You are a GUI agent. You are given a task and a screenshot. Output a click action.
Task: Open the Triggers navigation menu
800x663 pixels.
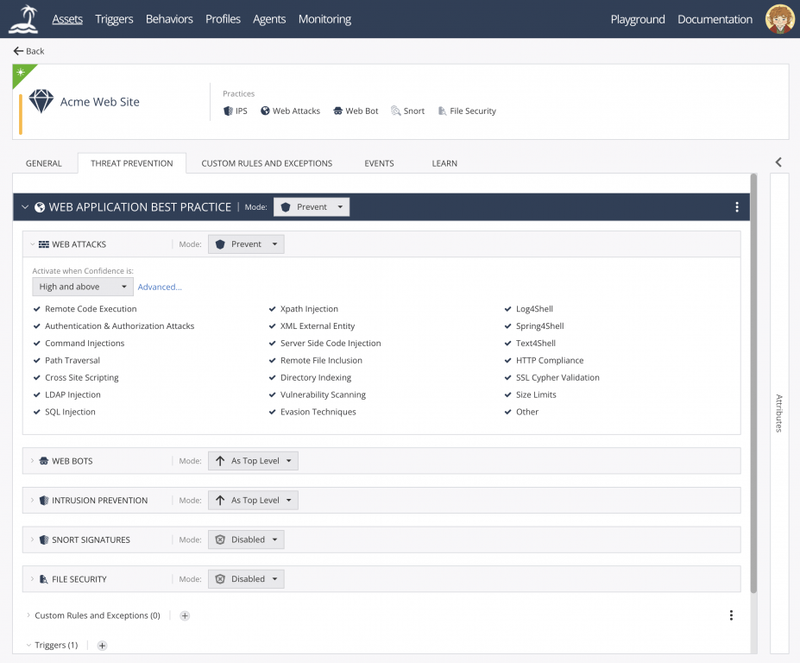114,19
